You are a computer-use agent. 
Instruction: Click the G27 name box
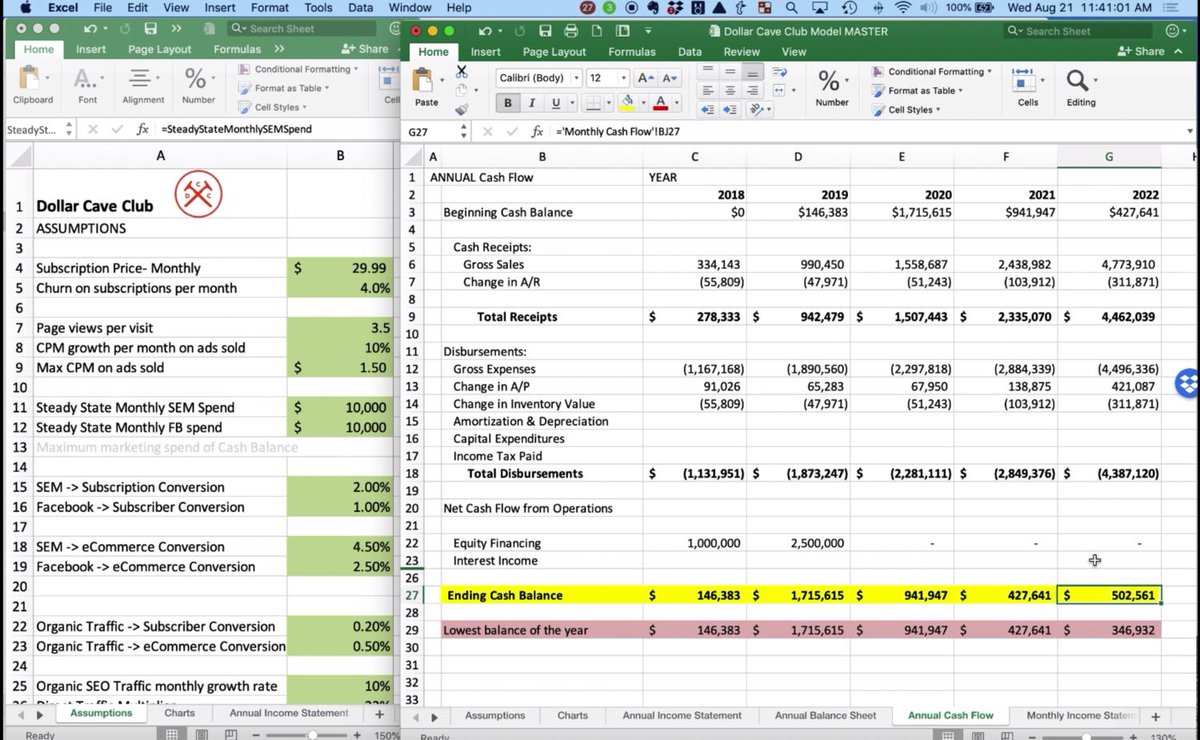point(430,132)
